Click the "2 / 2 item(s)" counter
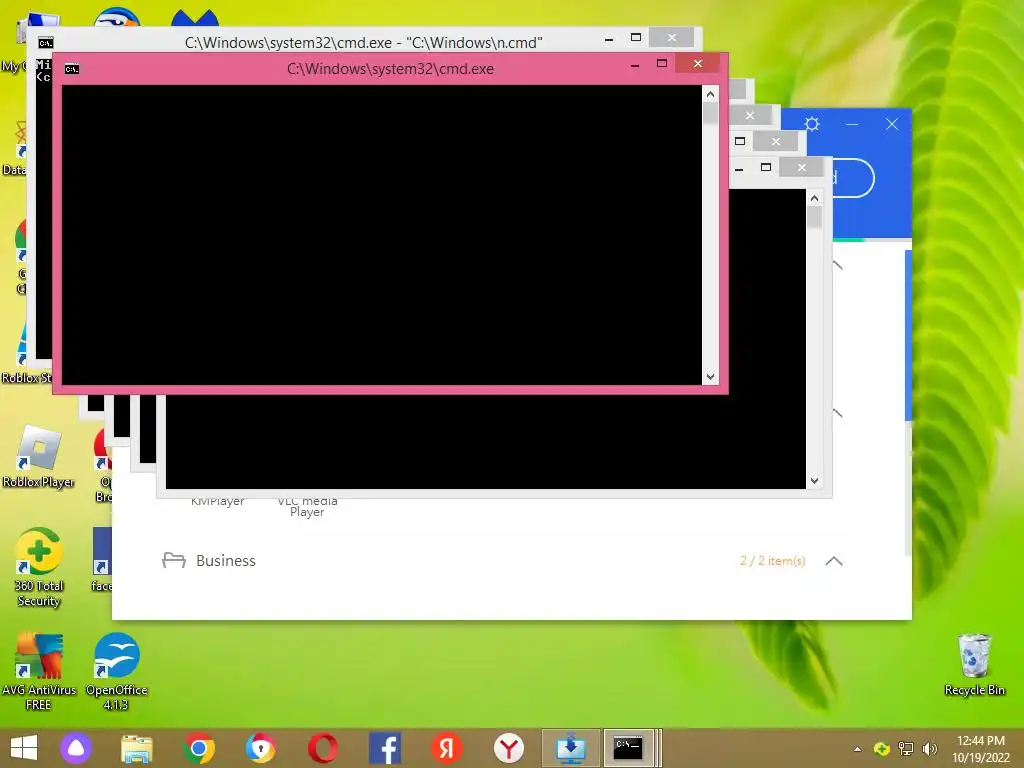Screen dimensions: 1024x768 tap(773, 561)
